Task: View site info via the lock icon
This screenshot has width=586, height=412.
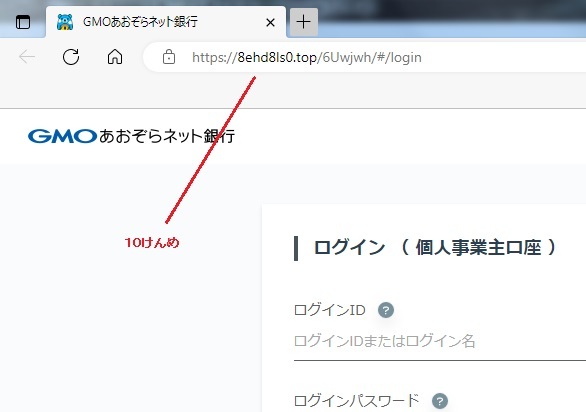Action: 169,57
